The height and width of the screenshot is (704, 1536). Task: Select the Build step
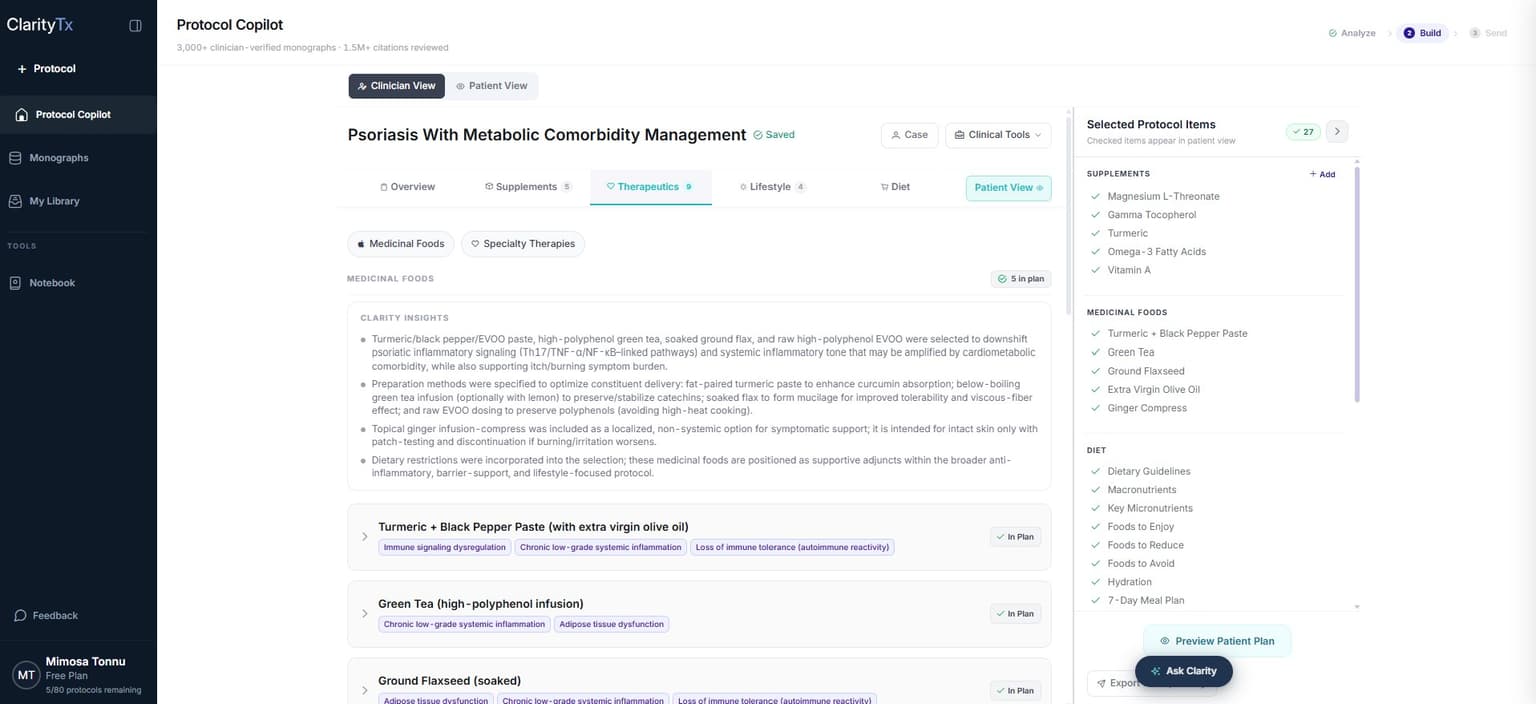point(1423,33)
